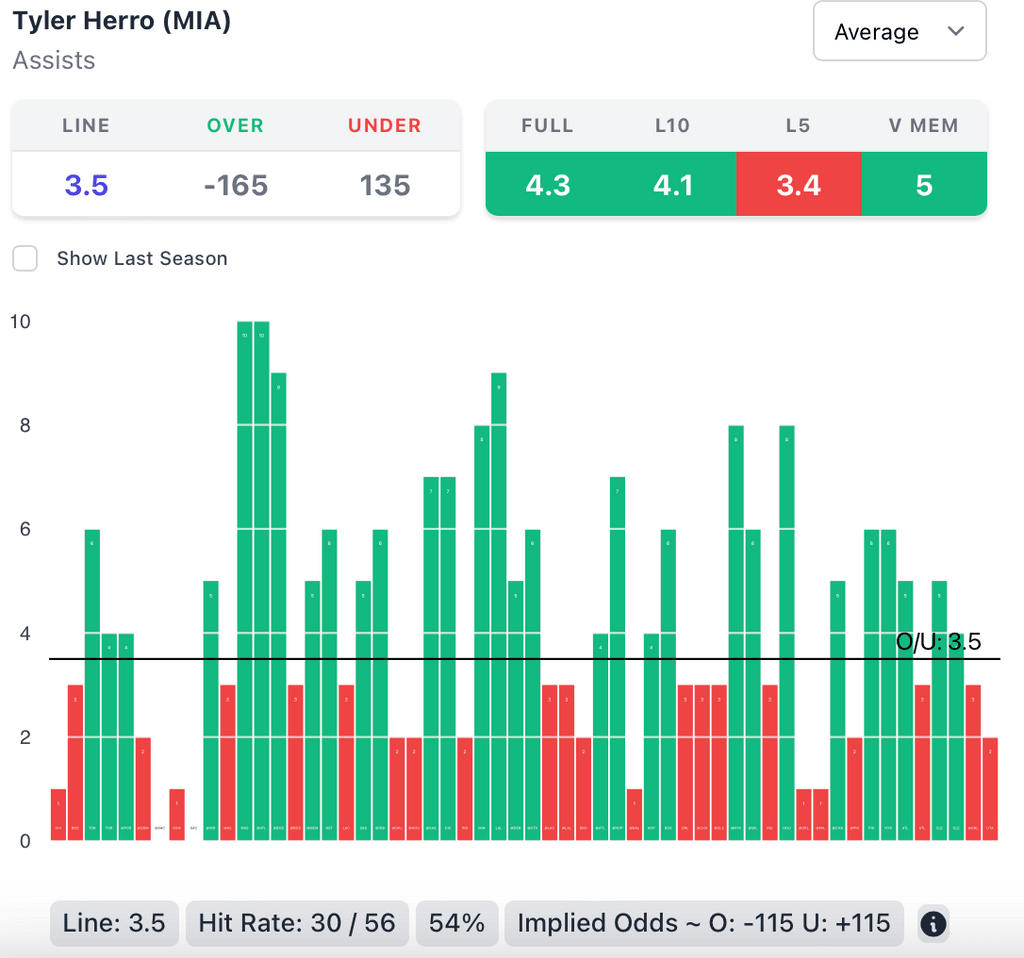Open the Average dropdown
Viewport: 1024px width, 958px height.
(899, 32)
